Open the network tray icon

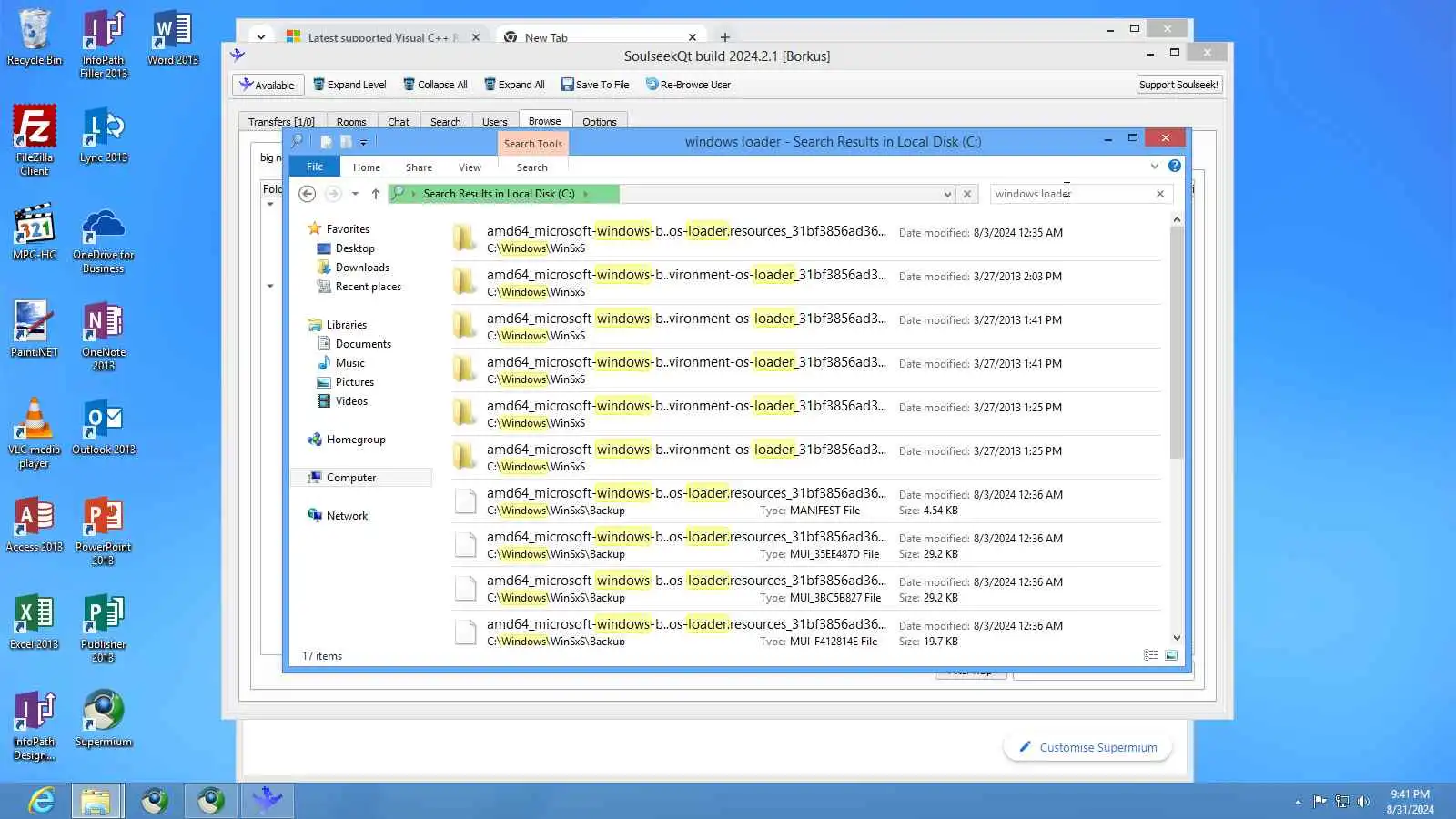(1341, 802)
